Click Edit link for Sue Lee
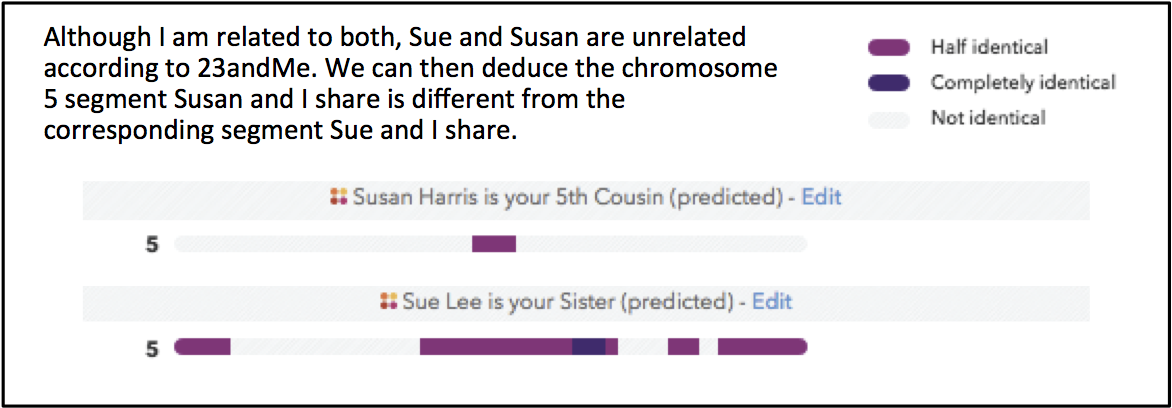 point(771,301)
